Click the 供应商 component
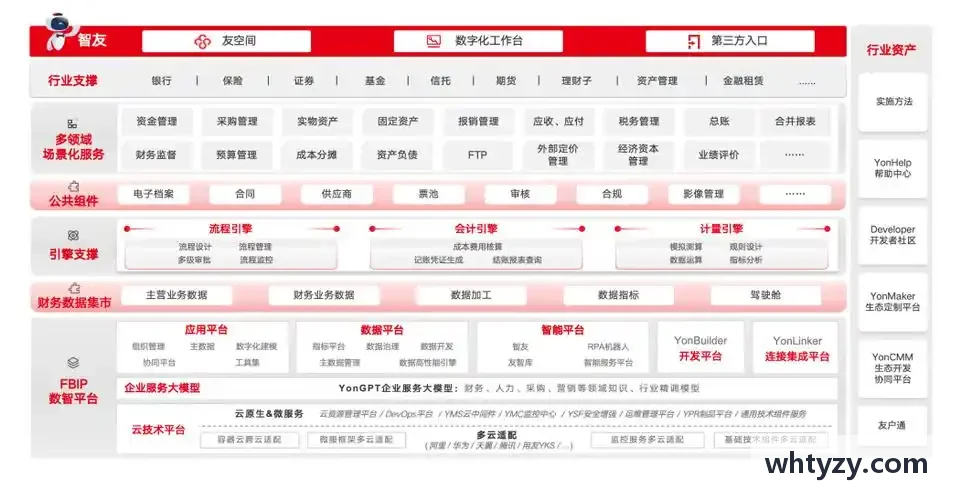Screen dimensions: 961x500 point(336,194)
